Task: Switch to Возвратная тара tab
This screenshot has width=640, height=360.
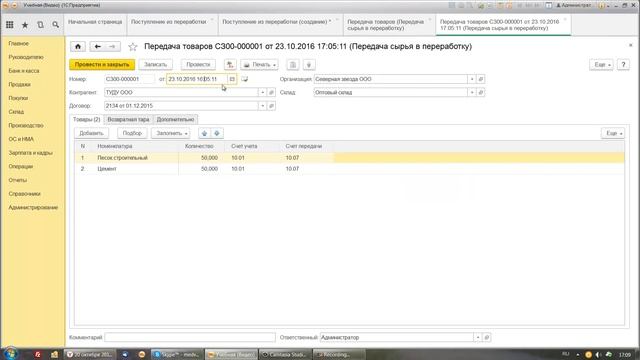Action: [128, 120]
